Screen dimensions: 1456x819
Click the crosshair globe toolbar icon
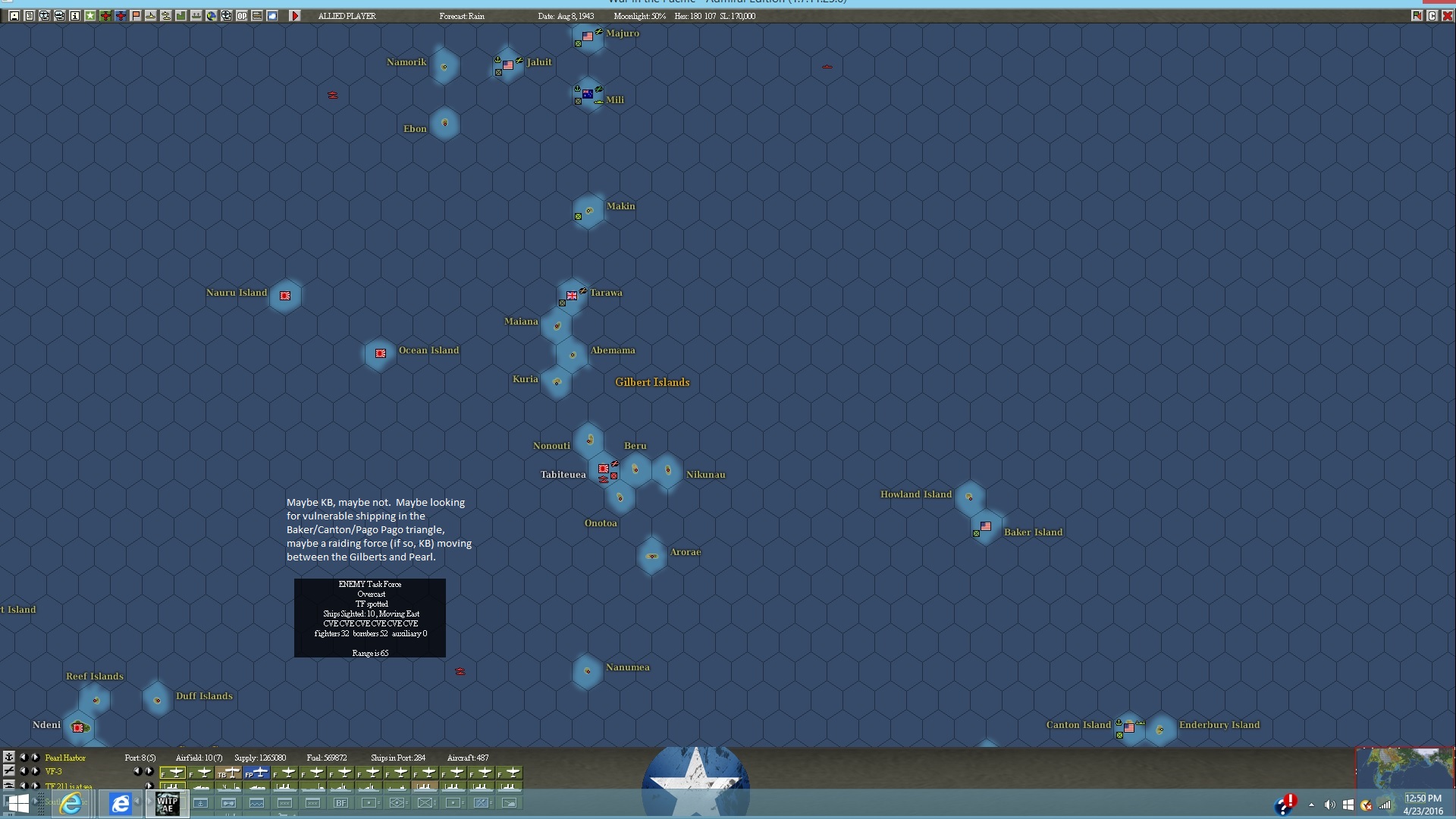click(226, 15)
